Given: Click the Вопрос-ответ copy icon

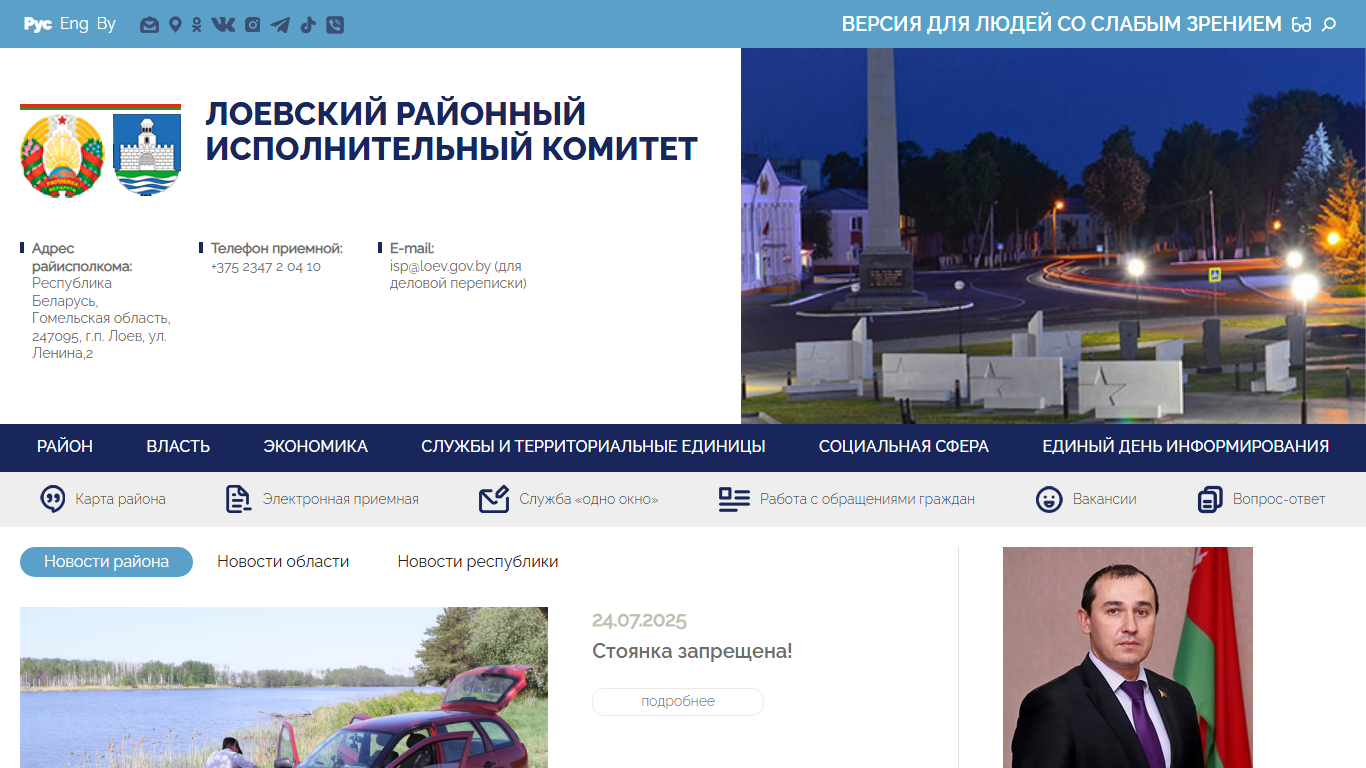Looking at the screenshot, I should (x=1210, y=499).
